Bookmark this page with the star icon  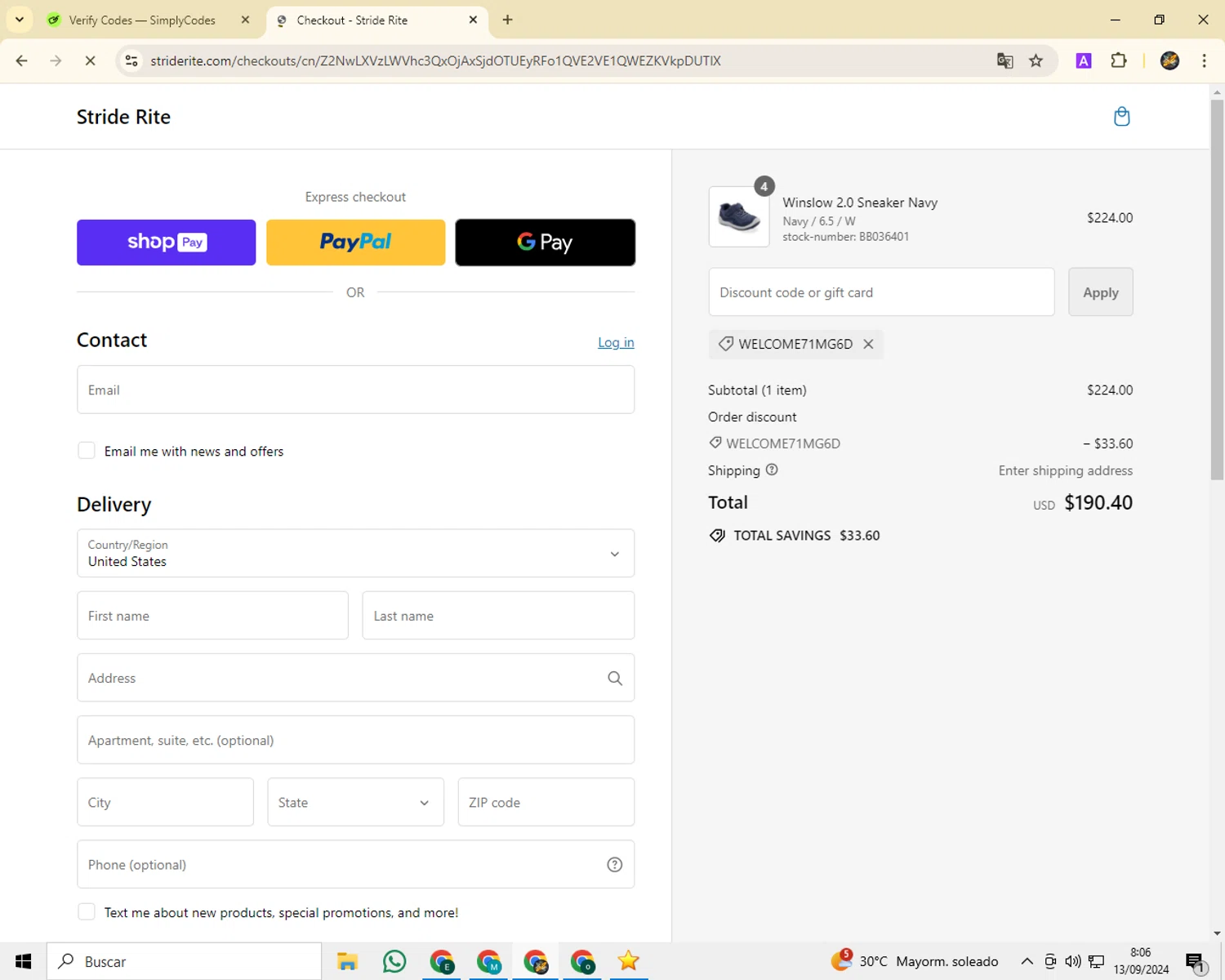coord(1036,60)
